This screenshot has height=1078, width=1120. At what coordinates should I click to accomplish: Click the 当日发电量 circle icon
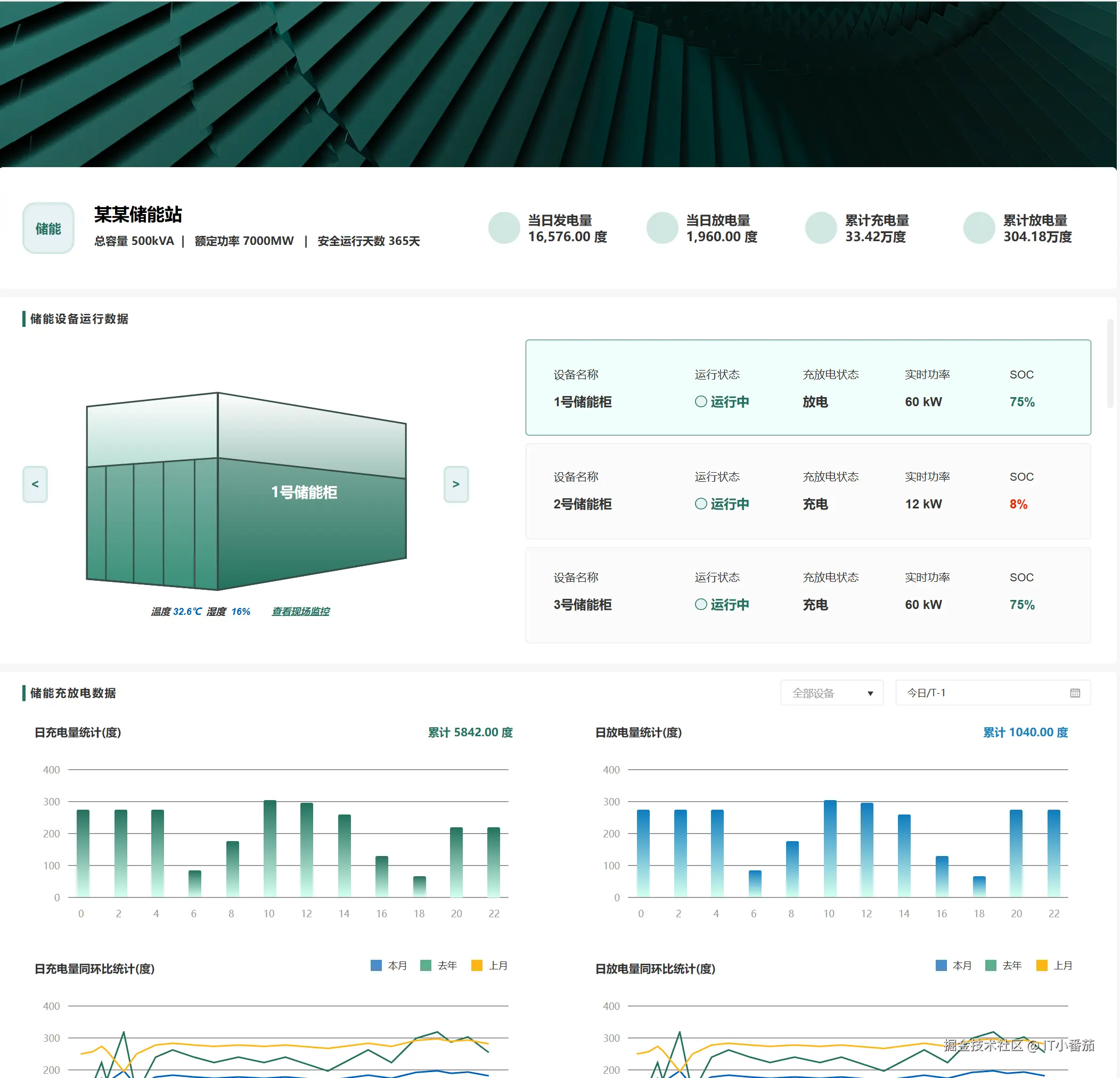pos(503,228)
